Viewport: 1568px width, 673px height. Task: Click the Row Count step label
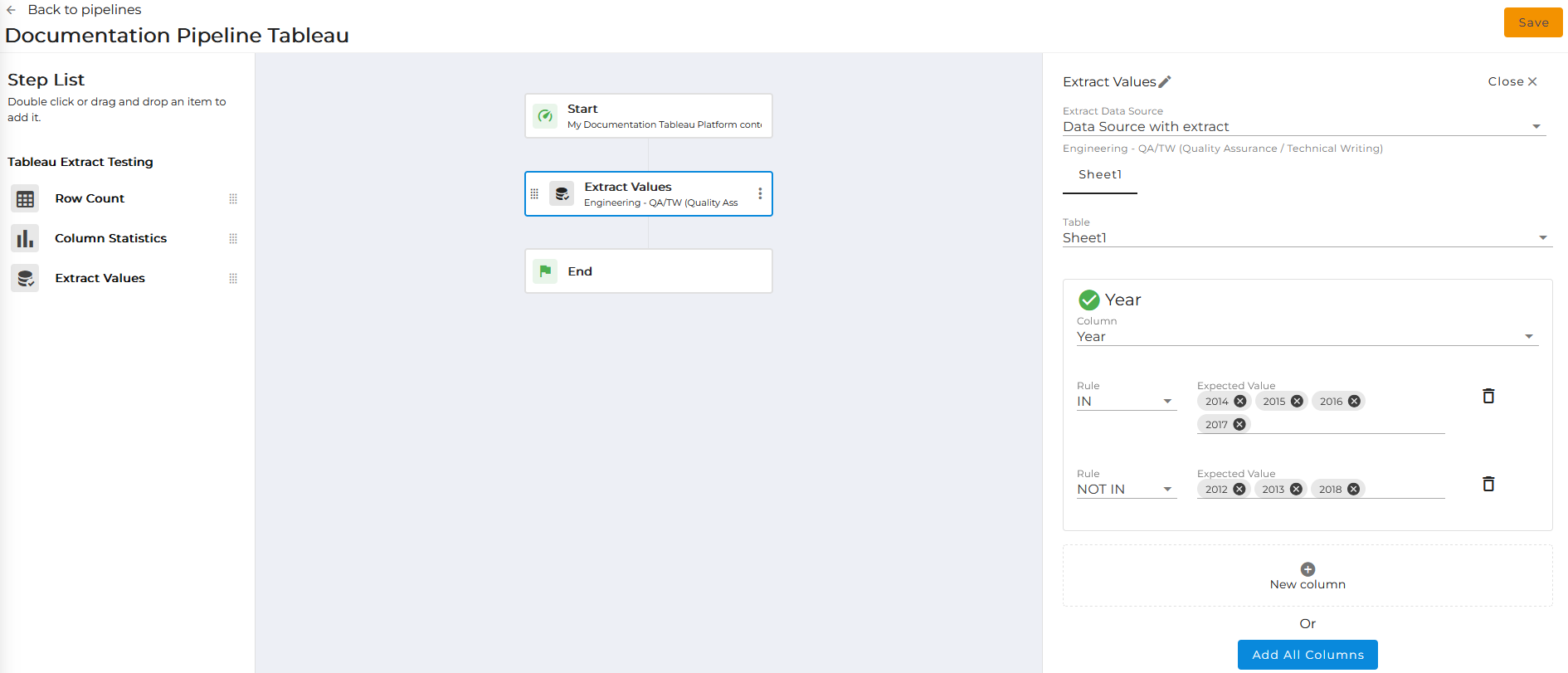pos(90,199)
